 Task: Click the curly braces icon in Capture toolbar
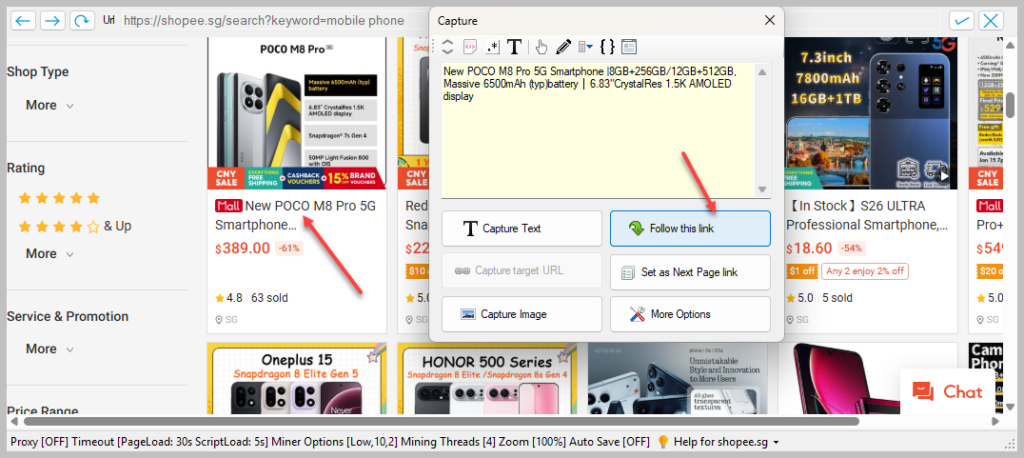click(607, 46)
